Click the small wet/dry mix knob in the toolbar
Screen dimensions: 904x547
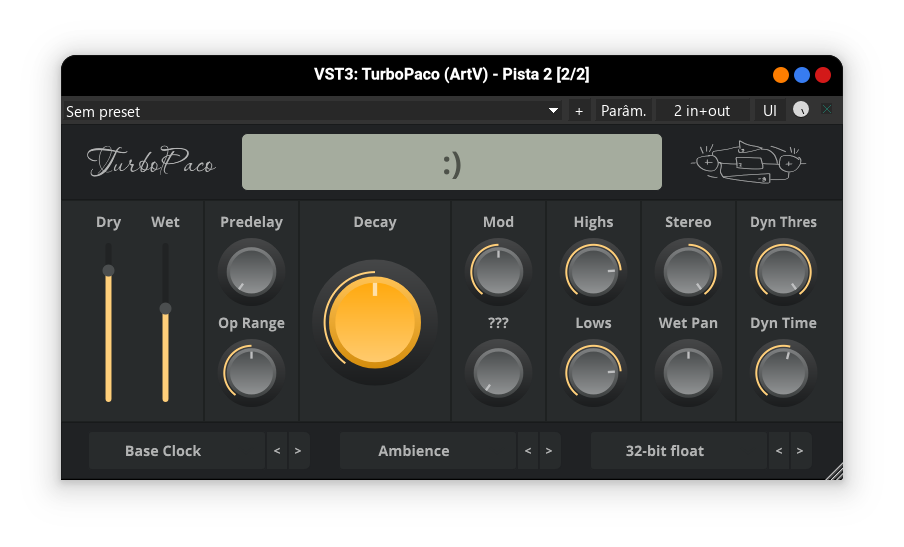pos(800,110)
